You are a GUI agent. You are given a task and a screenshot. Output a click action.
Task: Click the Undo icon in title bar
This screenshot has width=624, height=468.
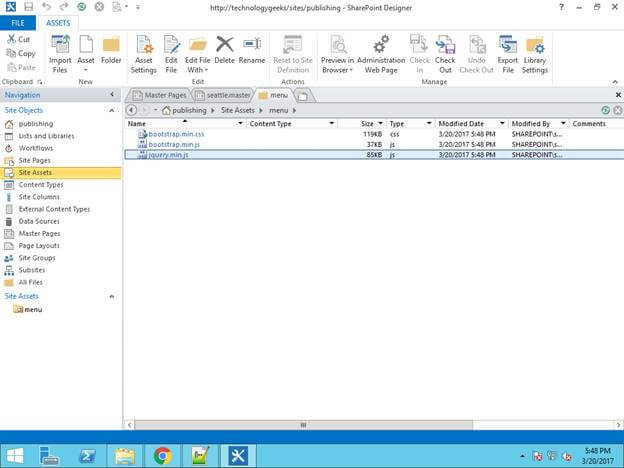46,7
